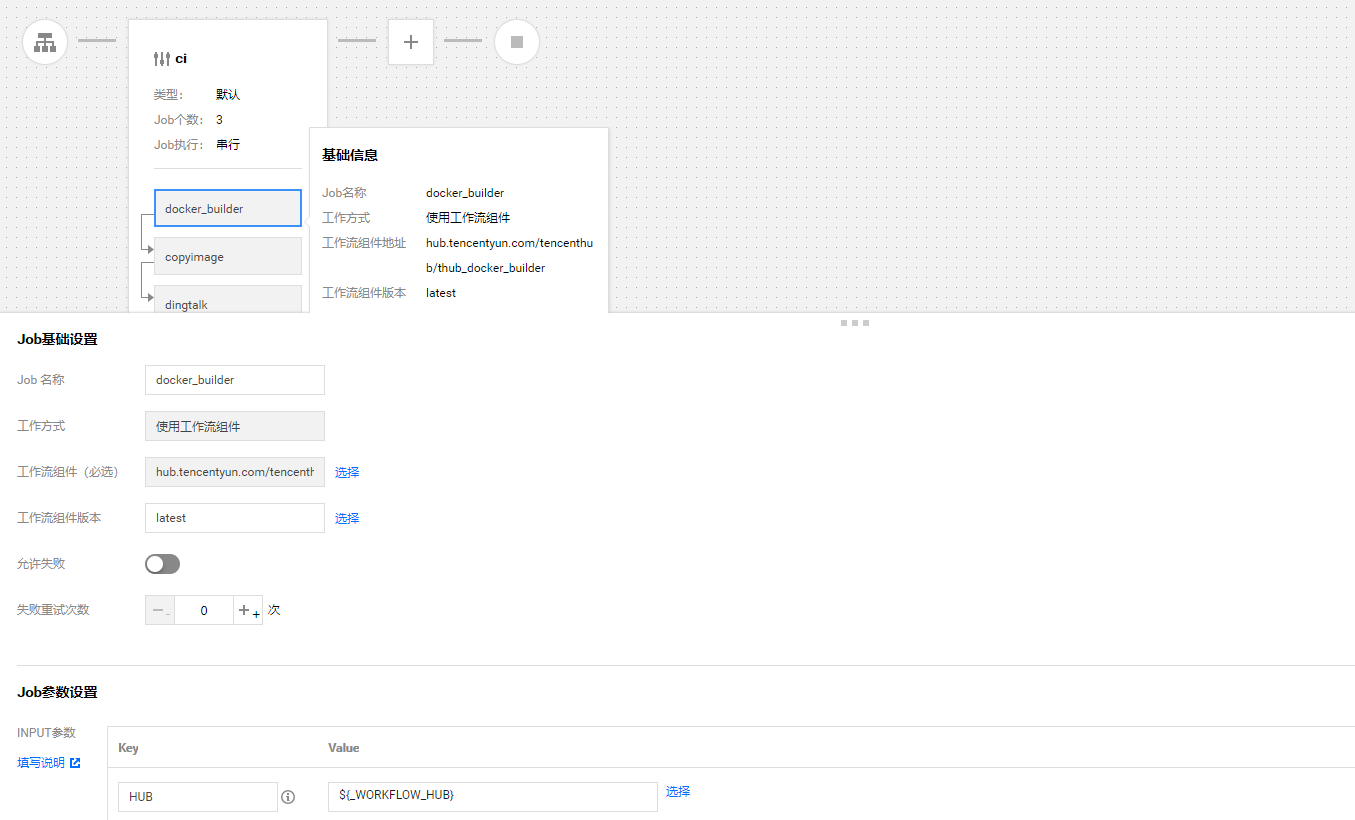
Task: Add a new stage with plus button
Action: [410, 42]
